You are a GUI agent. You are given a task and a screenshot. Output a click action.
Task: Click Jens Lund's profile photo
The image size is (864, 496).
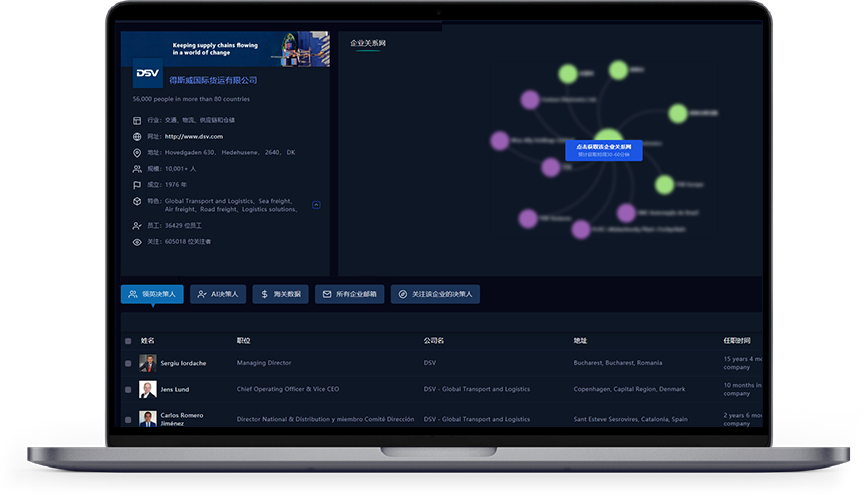(148, 390)
